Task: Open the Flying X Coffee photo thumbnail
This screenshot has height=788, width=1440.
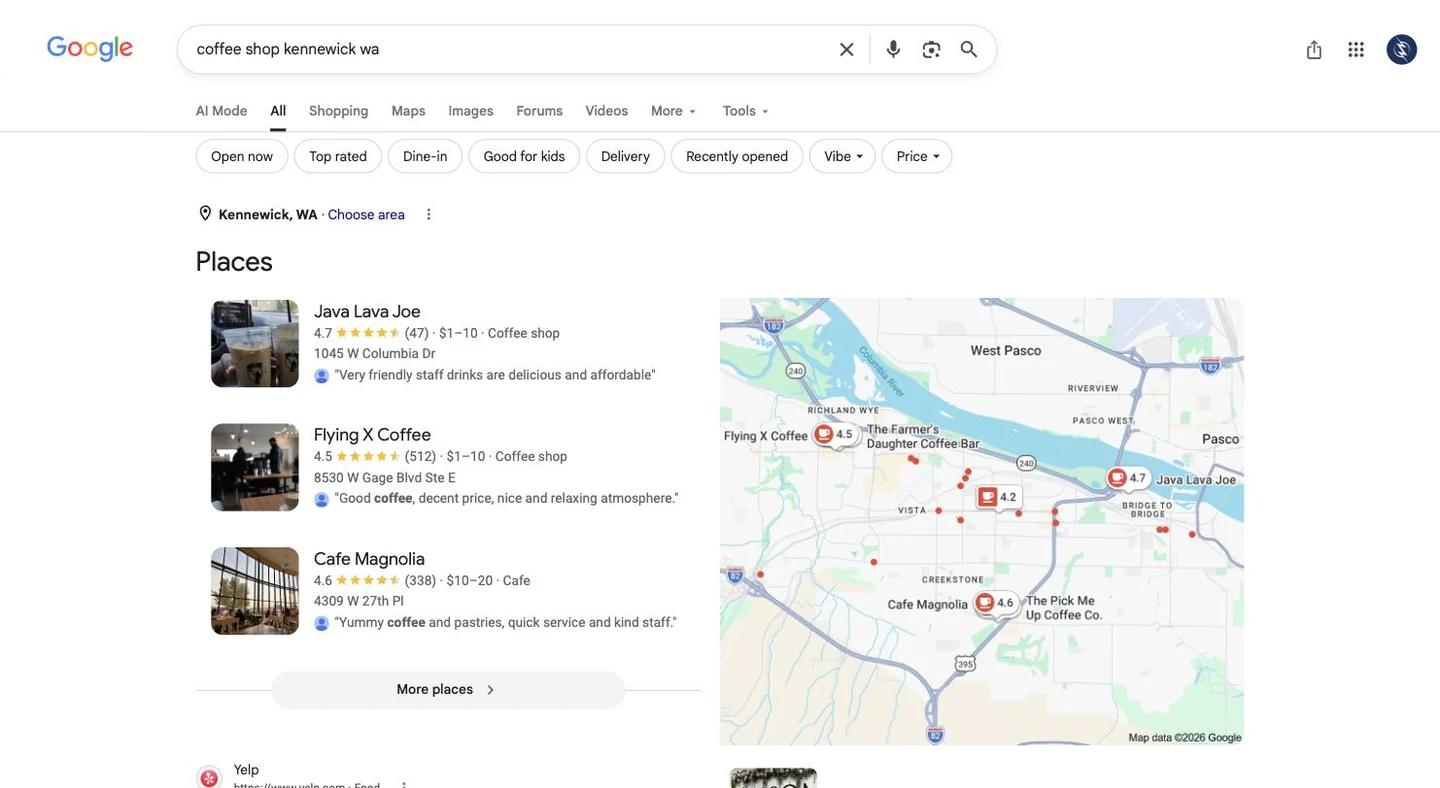Action: coord(255,467)
